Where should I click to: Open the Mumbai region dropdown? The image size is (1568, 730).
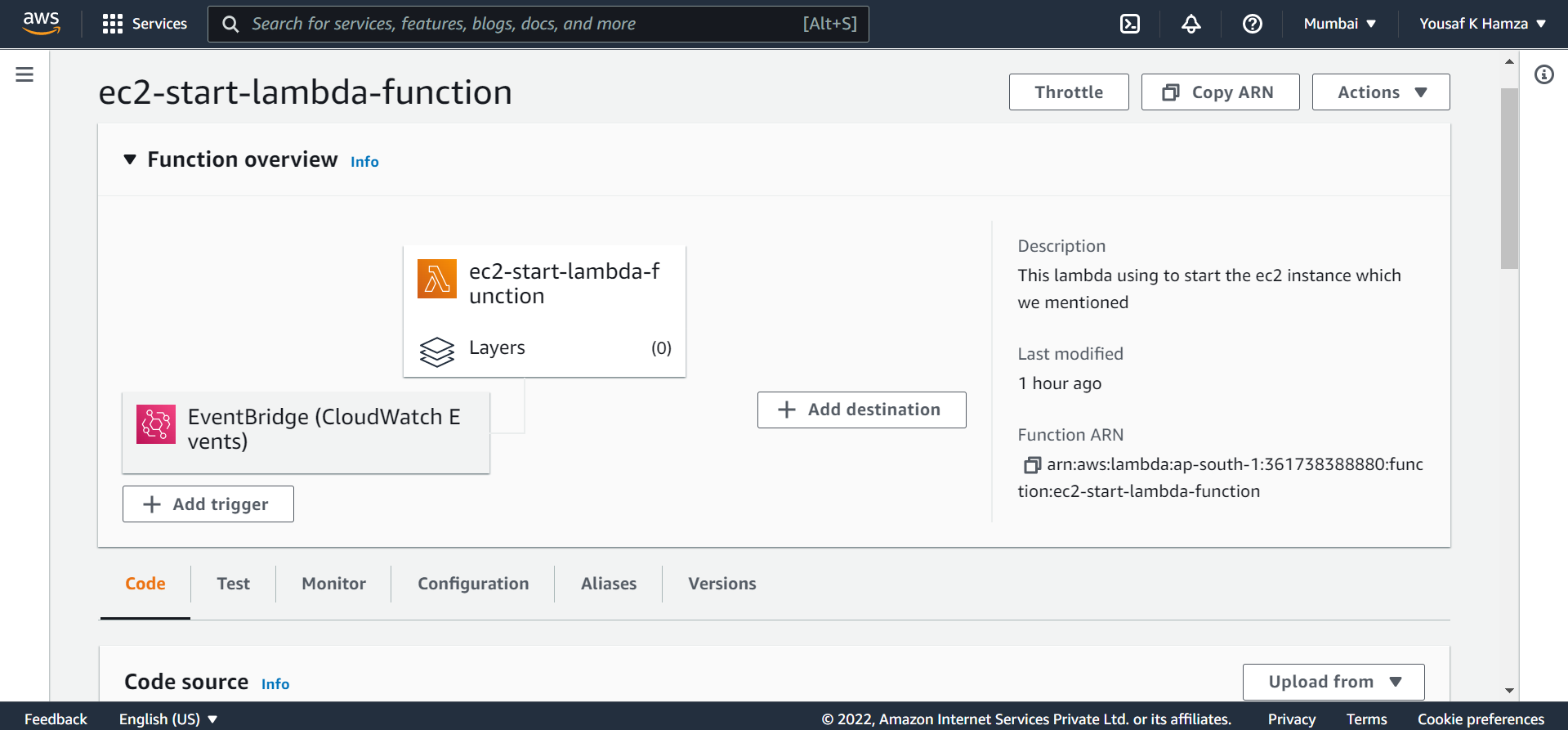click(1340, 24)
